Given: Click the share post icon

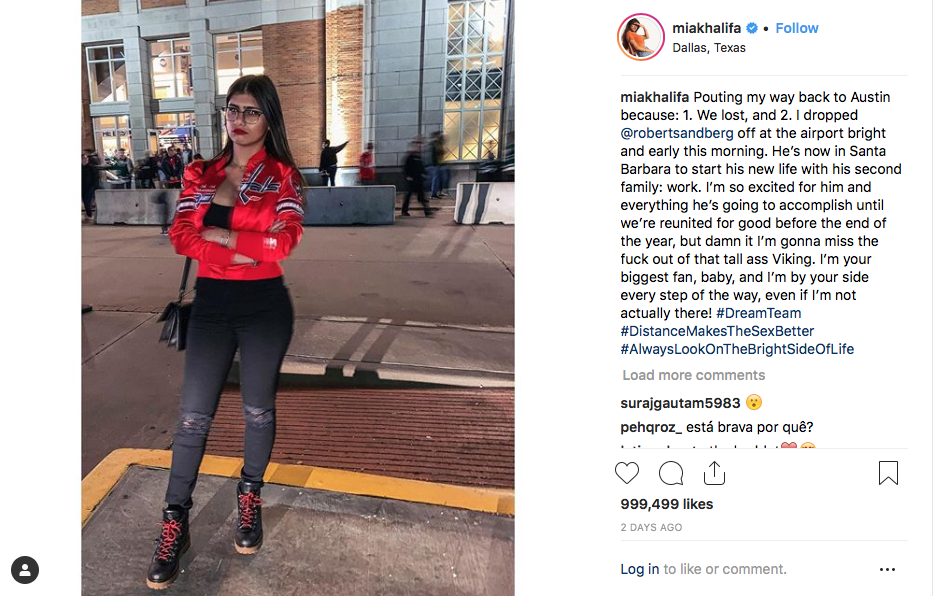Looking at the screenshot, I should click(714, 473).
